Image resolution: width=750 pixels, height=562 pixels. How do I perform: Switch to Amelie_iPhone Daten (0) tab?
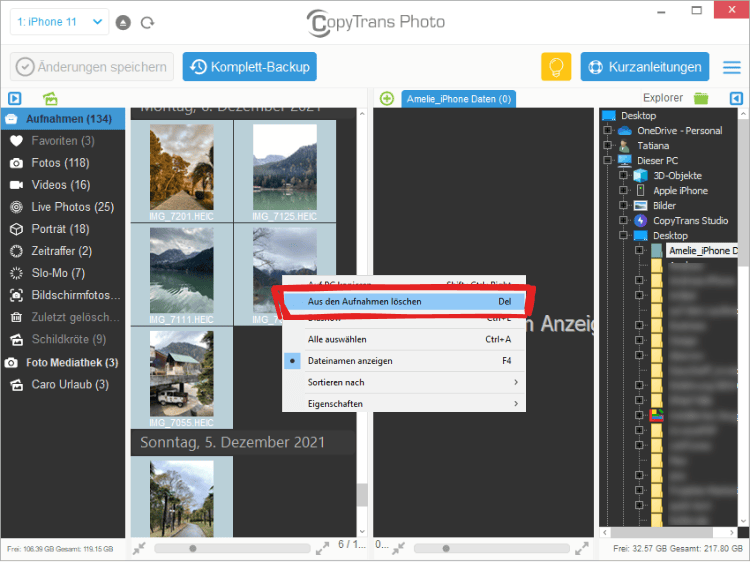458,99
